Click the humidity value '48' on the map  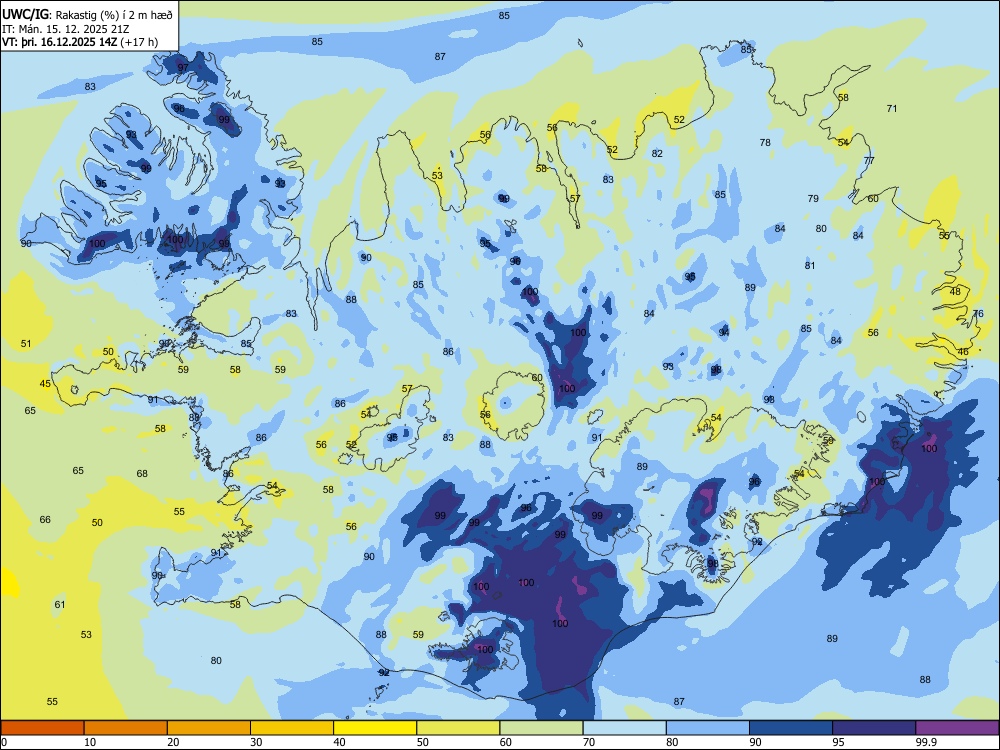(x=955, y=291)
